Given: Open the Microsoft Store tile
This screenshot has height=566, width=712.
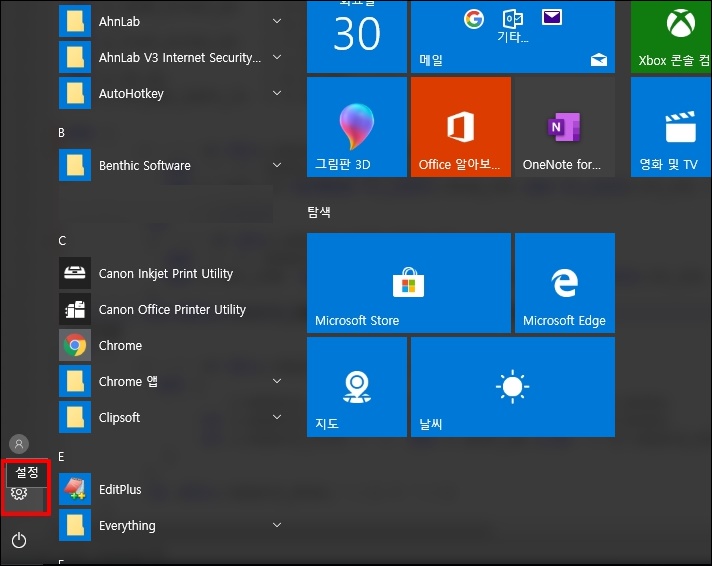Looking at the screenshot, I should pyautogui.click(x=409, y=283).
